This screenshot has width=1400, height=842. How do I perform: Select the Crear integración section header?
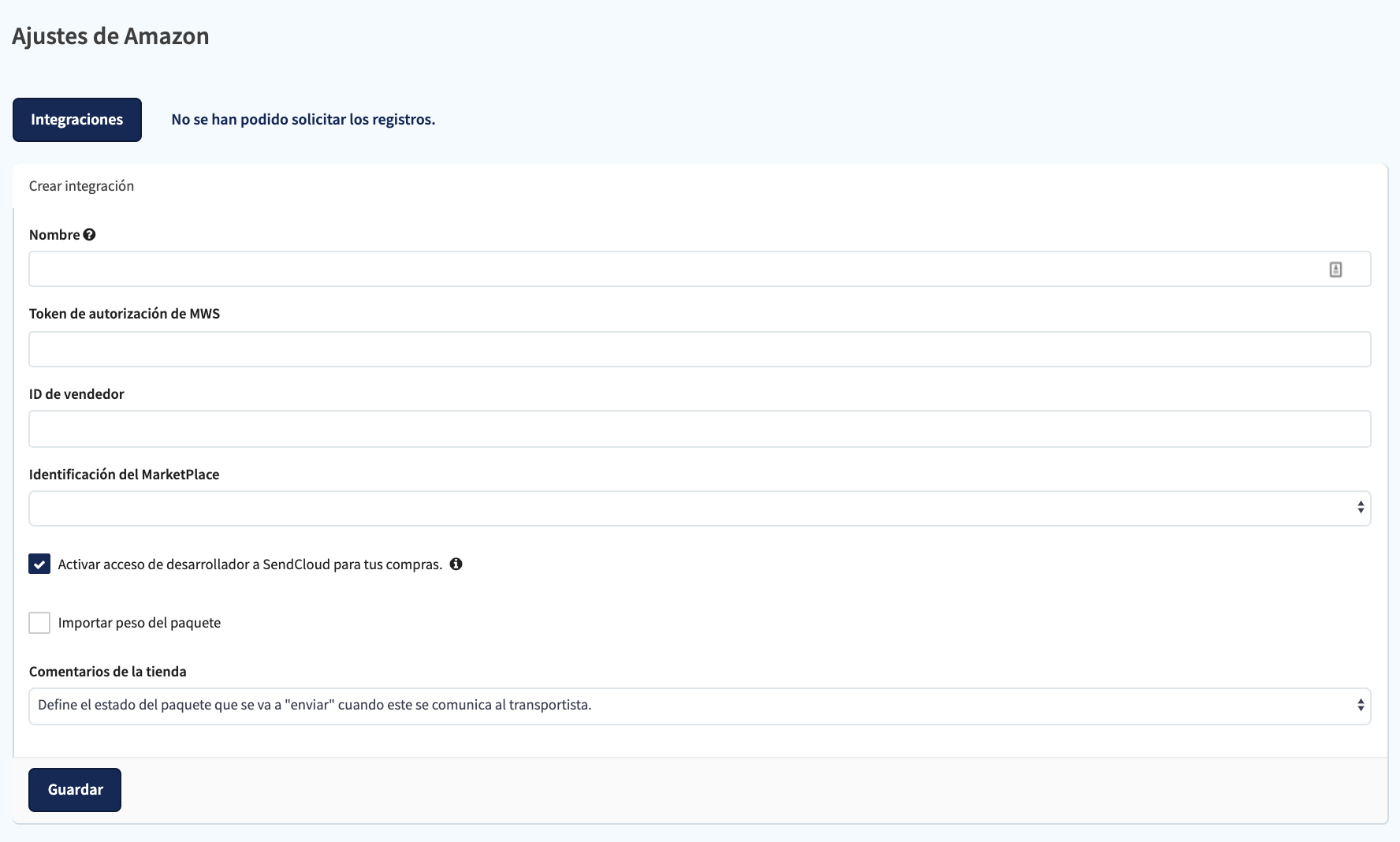[x=81, y=185]
